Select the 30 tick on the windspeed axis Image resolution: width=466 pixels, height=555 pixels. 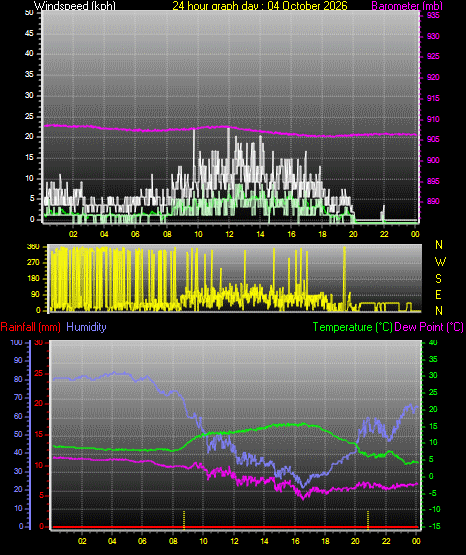pyautogui.click(x=29, y=96)
